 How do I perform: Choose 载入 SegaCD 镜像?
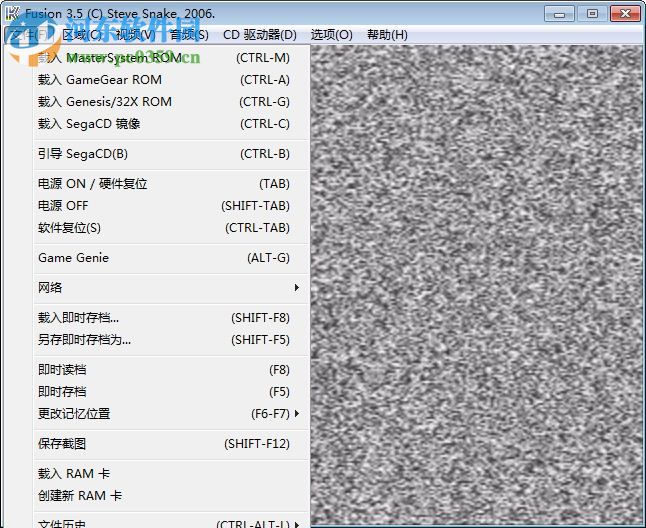pos(171,124)
